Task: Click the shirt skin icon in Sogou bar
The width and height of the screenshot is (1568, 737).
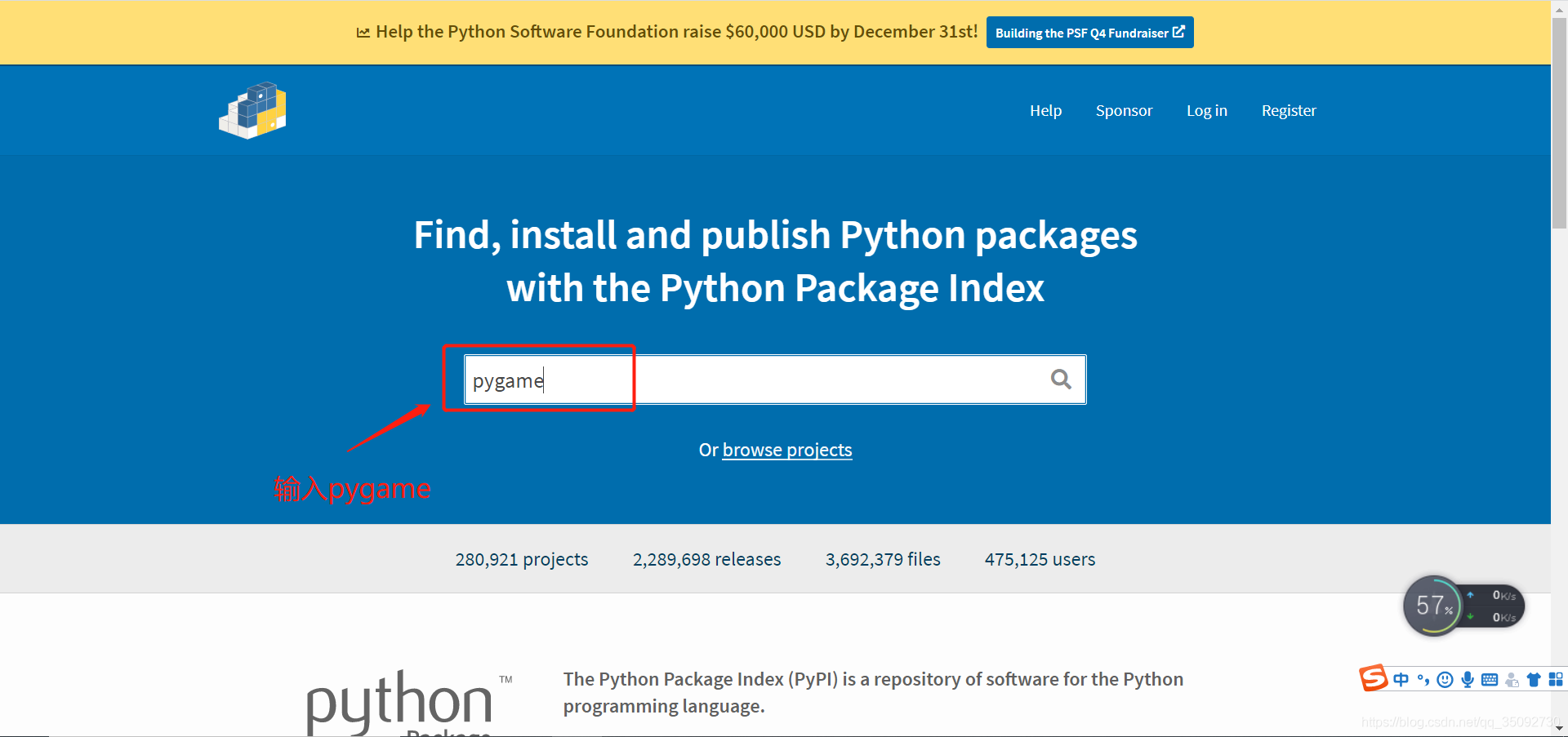Action: 1533,679
